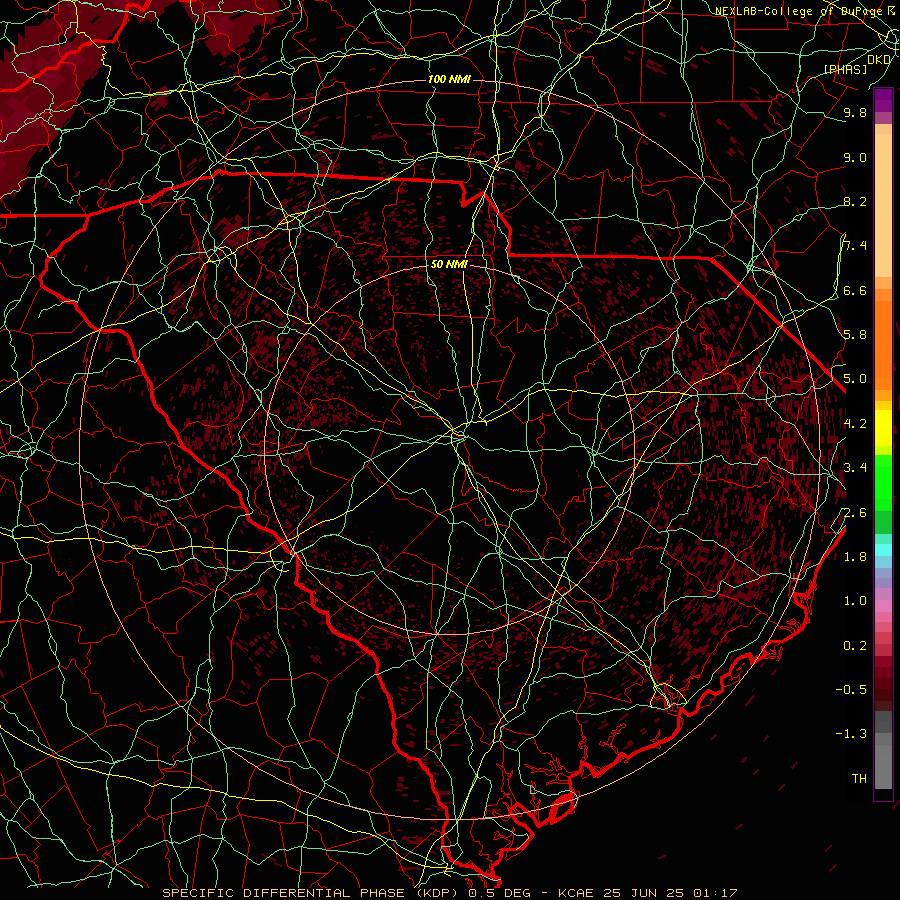This screenshot has height=900, width=900.
Task: Pick the bright green segment of the color bar
Action: point(883,482)
